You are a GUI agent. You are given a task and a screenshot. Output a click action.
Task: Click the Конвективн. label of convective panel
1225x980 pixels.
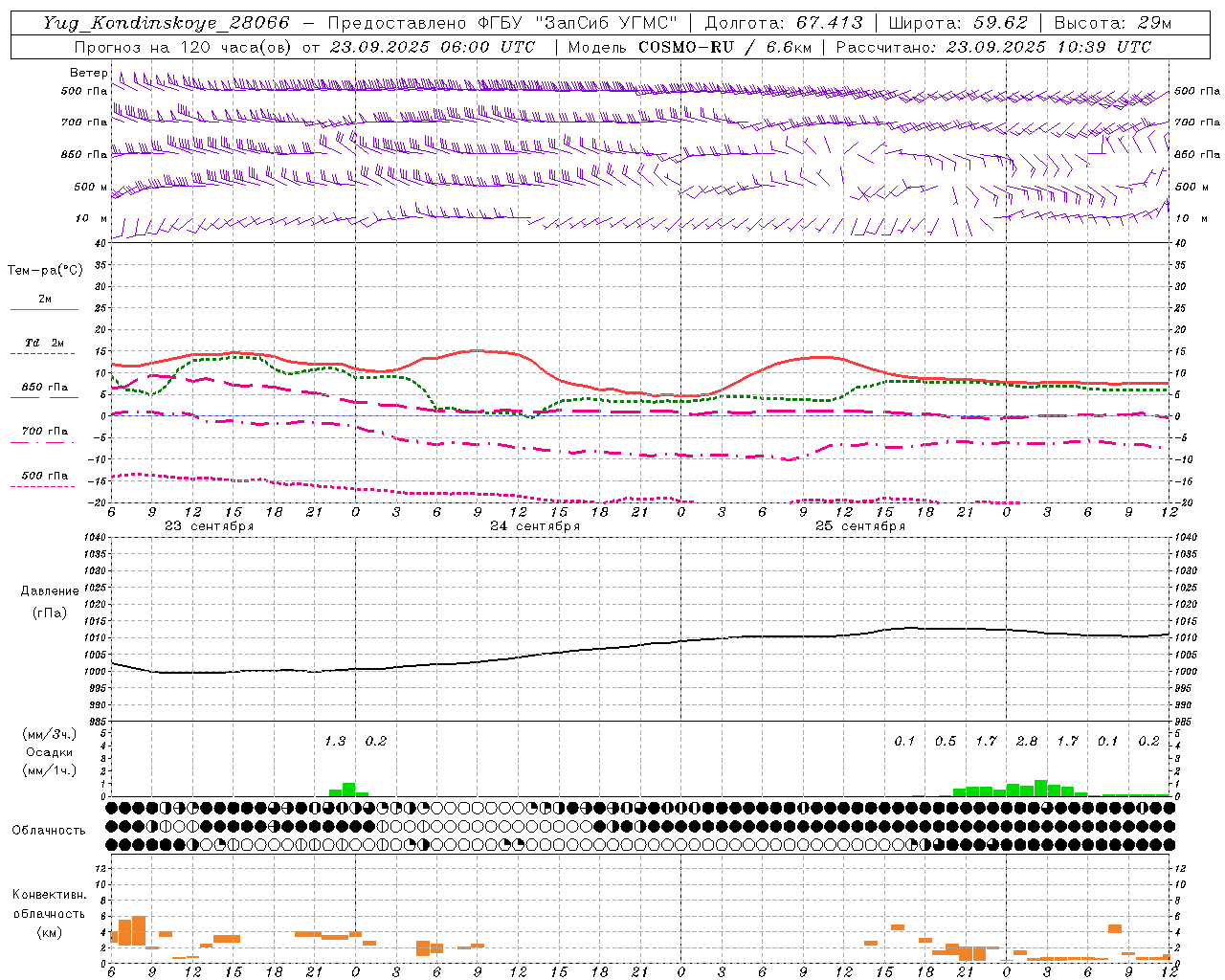pyautogui.click(x=49, y=895)
